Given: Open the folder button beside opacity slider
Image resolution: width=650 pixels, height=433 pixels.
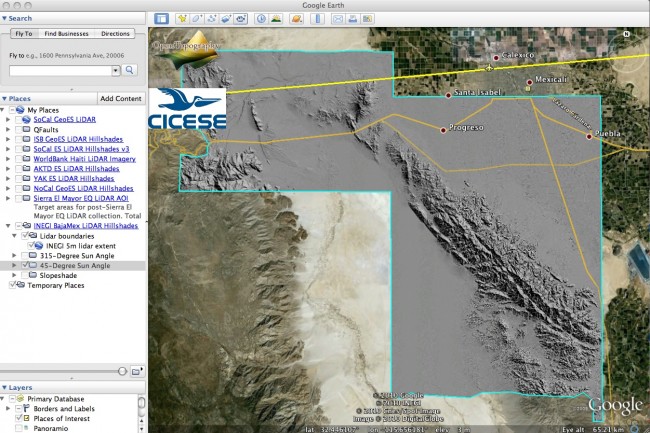Looking at the screenshot, I should [136, 372].
